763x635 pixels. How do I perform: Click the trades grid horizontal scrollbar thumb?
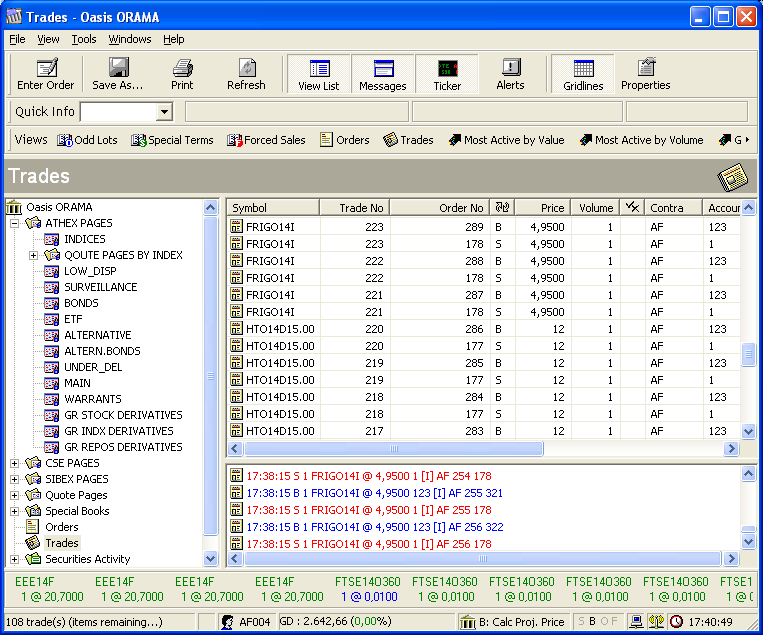[x=394, y=449]
